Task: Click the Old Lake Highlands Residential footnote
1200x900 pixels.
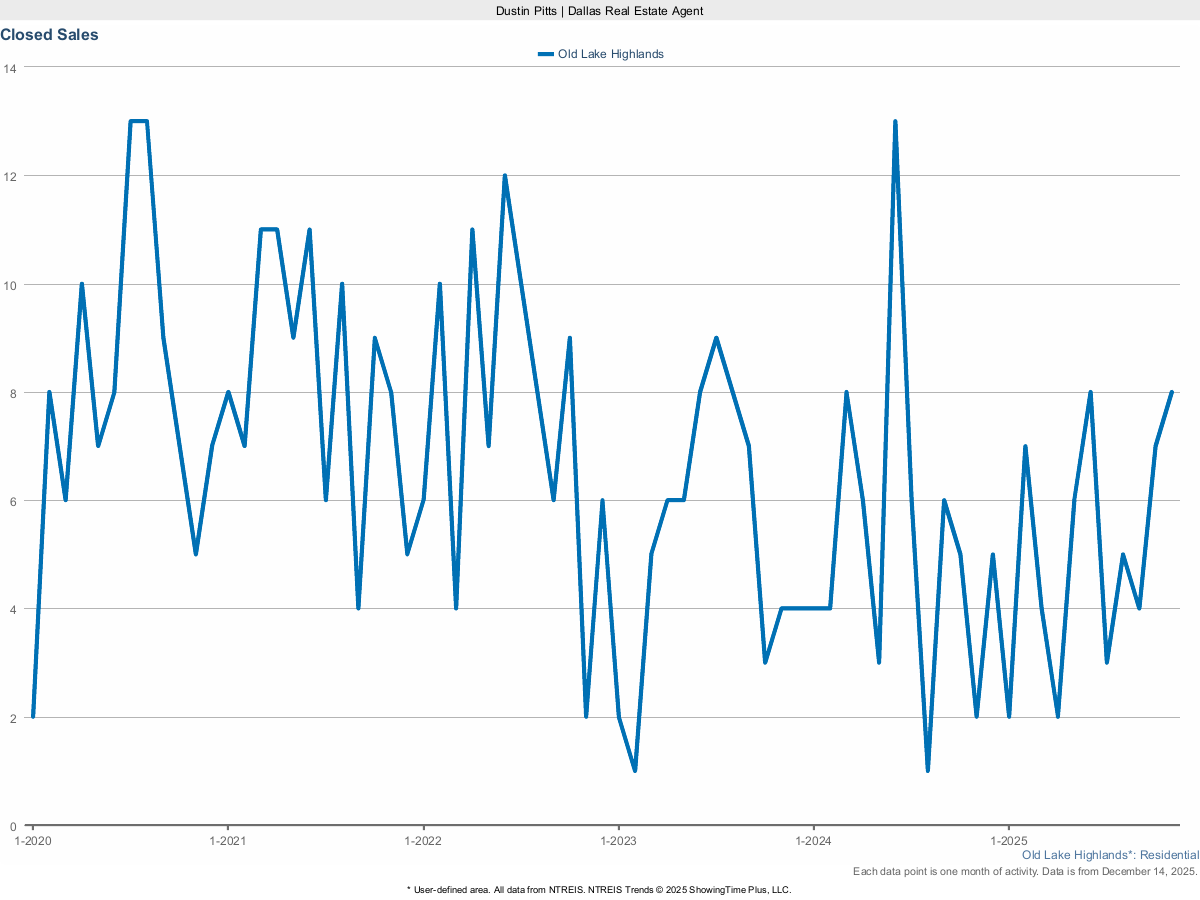Action: pos(1110,856)
